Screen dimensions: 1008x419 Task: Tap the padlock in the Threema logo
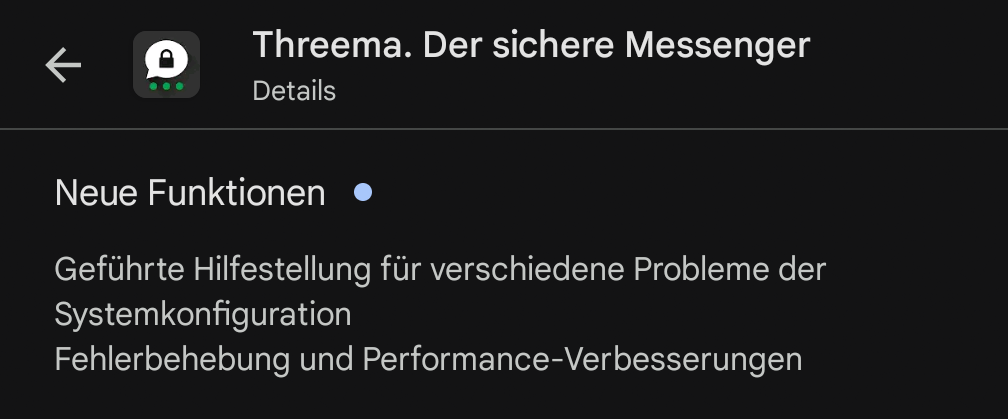pos(165,59)
